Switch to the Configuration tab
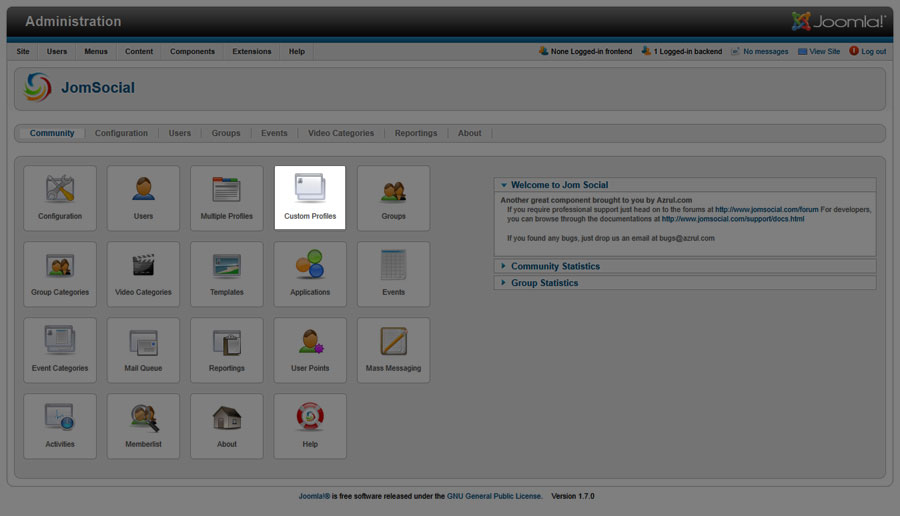This screenshot has height=516, width=900. (x=121, y=133)
